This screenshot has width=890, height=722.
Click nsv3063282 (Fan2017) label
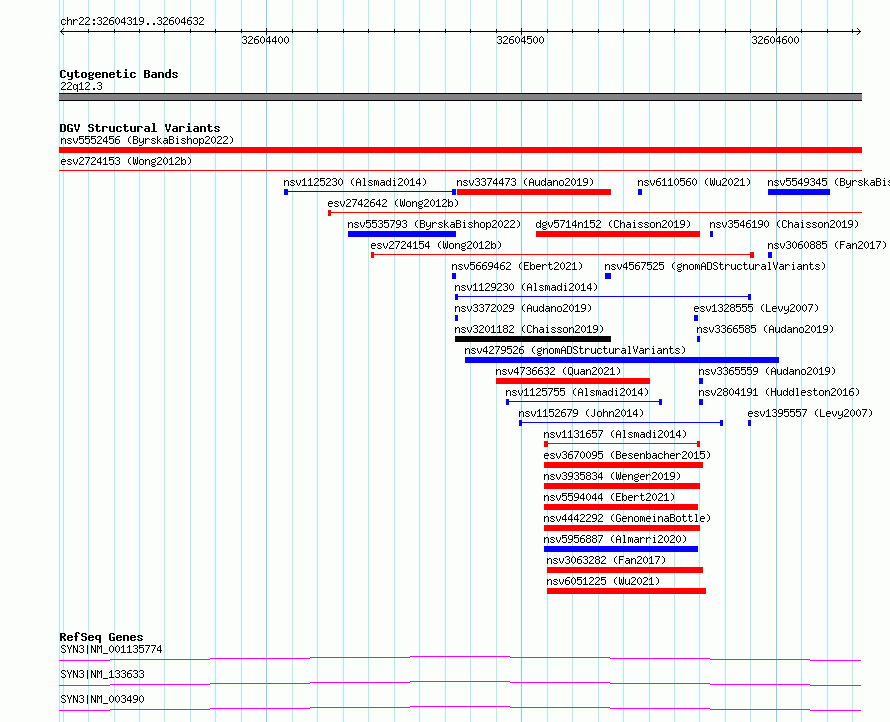[x=606, y=560]
